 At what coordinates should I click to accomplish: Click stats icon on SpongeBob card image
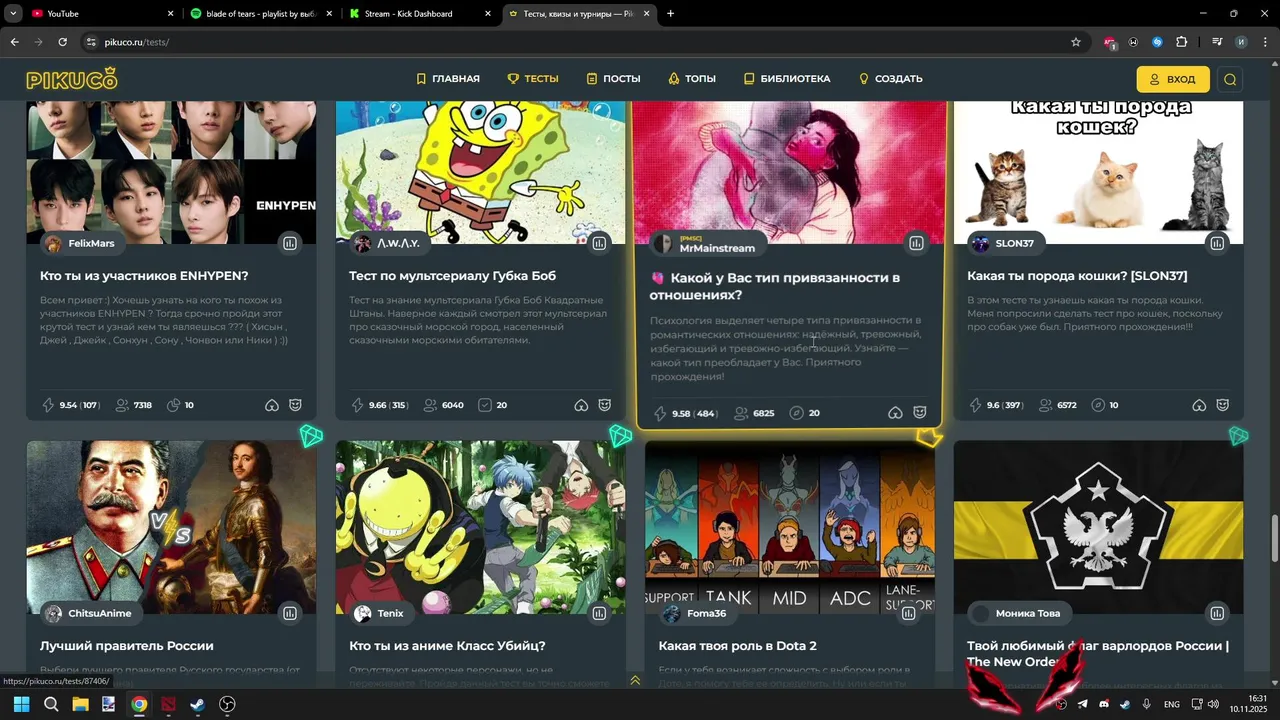tap(598, 243)
